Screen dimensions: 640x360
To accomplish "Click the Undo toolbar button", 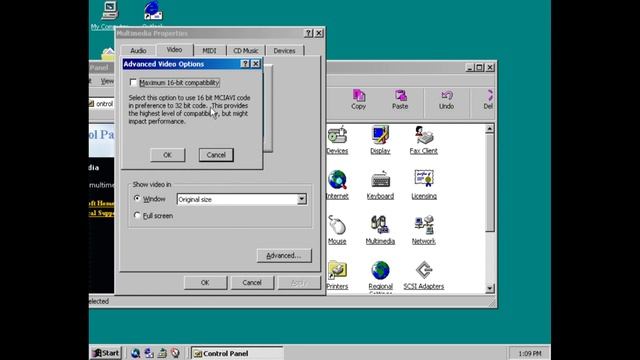I will coord(447,99).
